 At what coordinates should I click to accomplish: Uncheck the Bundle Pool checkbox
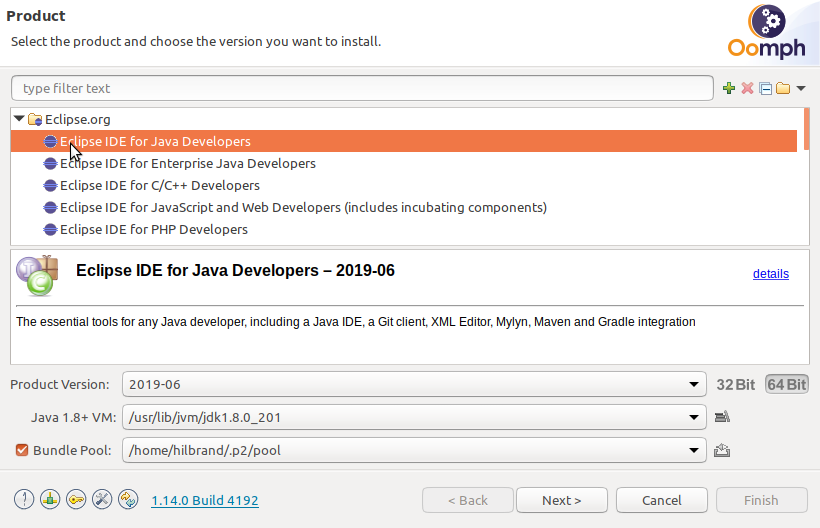(x=21, y=450)
